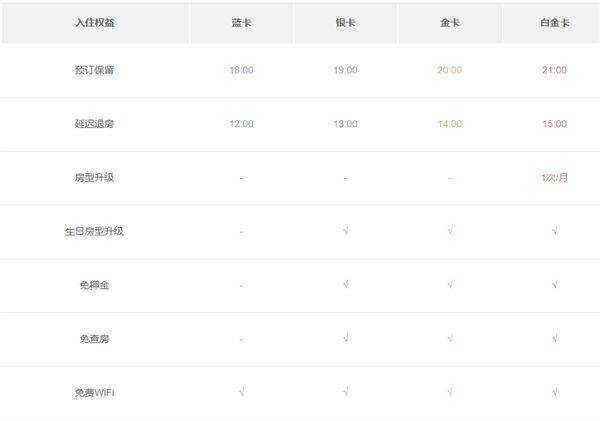Select the 免查房 row label
Image resolution: width=600 pixels, height=421 pixels.
[x=94, y=339]
